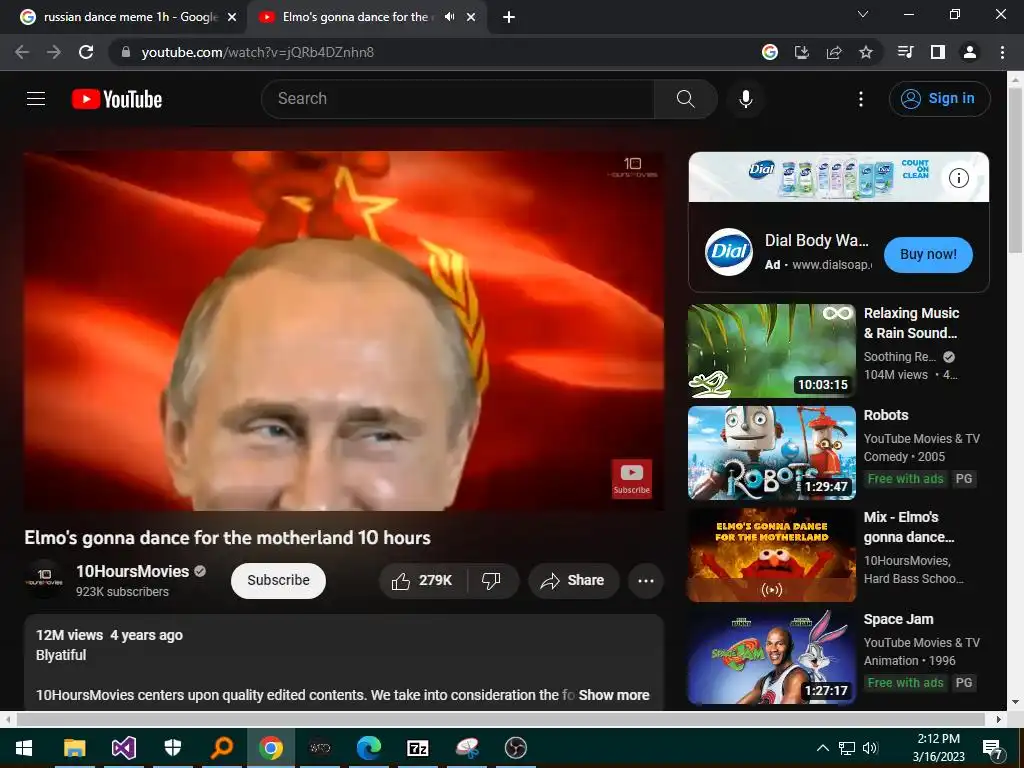Install or download page icon in address bar
1024x768 pixels.
tap(802, 52)
